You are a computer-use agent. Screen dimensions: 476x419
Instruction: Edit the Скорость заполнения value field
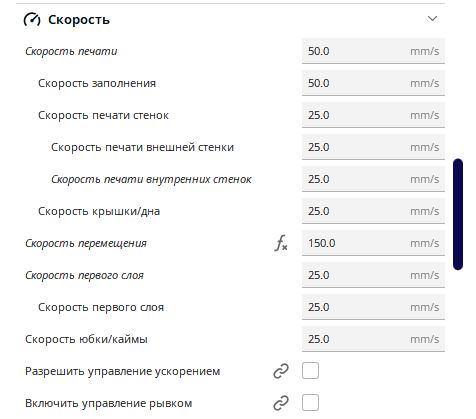[373, 83]
